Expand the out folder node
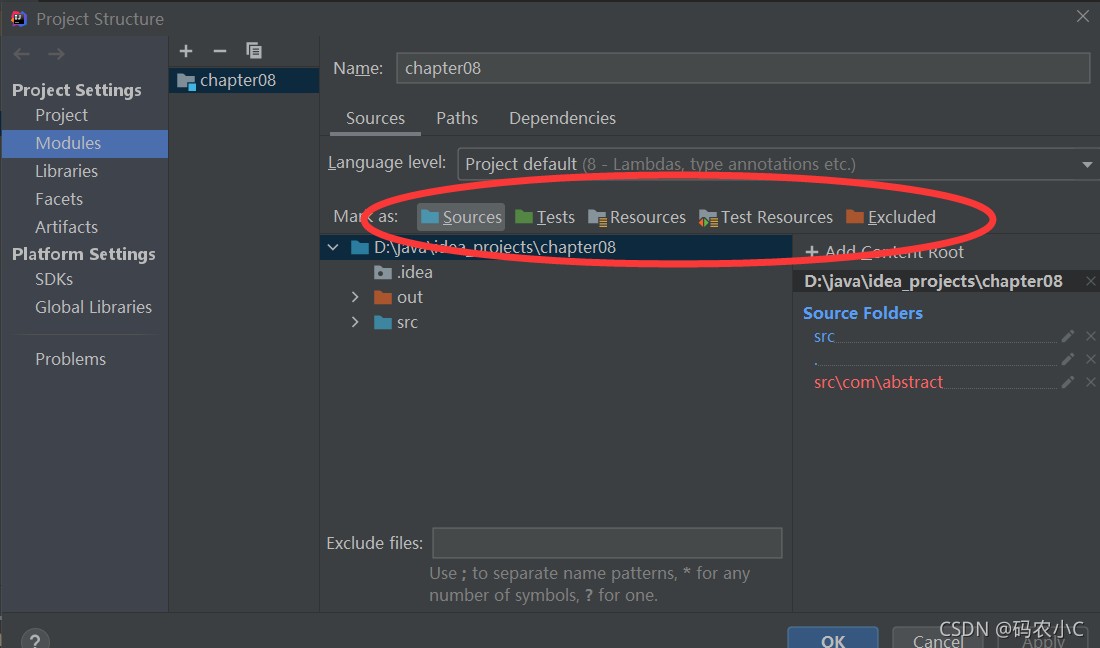The height and width of the screenshot is (648, 1100). coord(355,297)
